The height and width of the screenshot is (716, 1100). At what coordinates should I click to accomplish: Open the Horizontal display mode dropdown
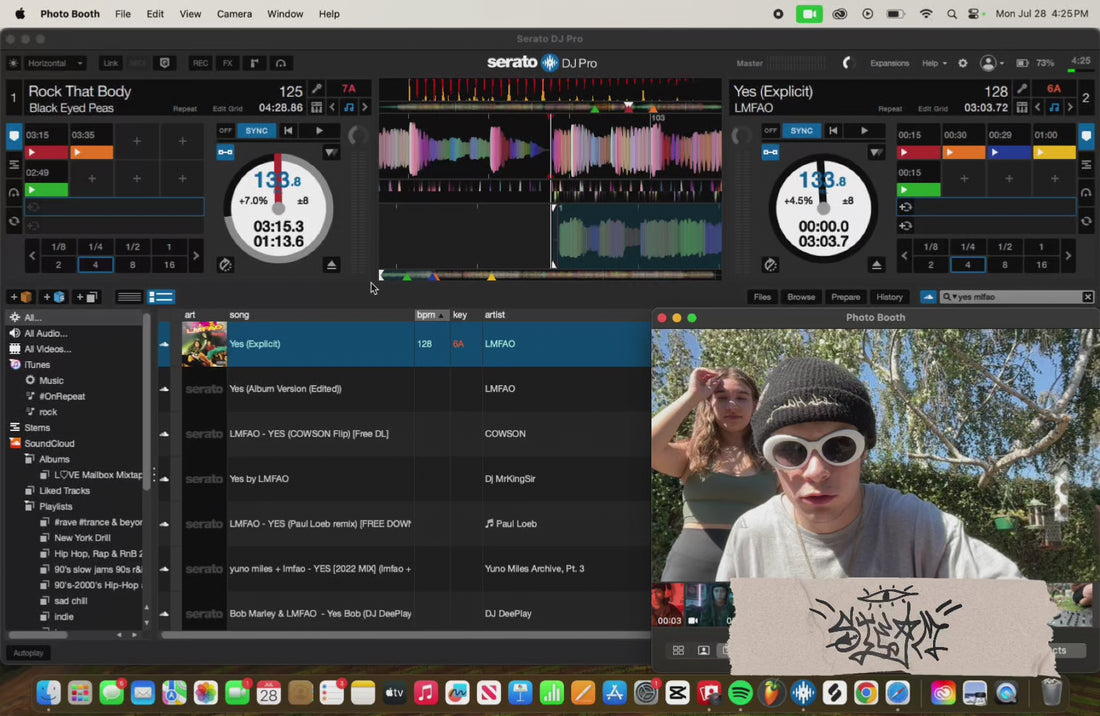(x=55, y=63)
